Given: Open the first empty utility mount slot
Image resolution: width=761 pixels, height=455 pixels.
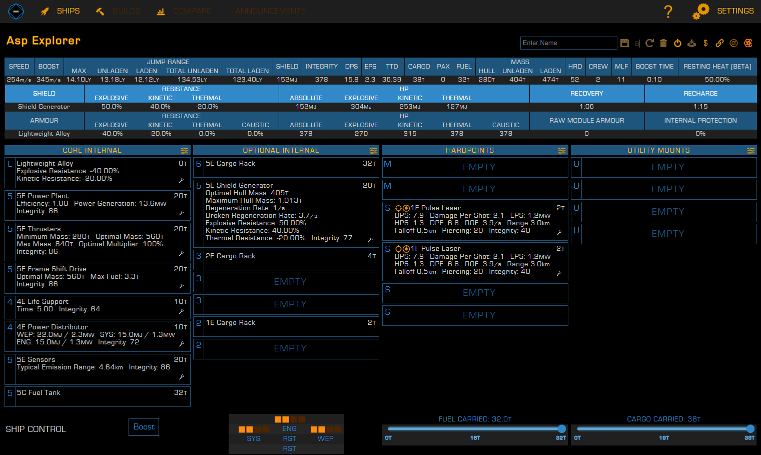Looking at the screenshot, I should (664, 167).
